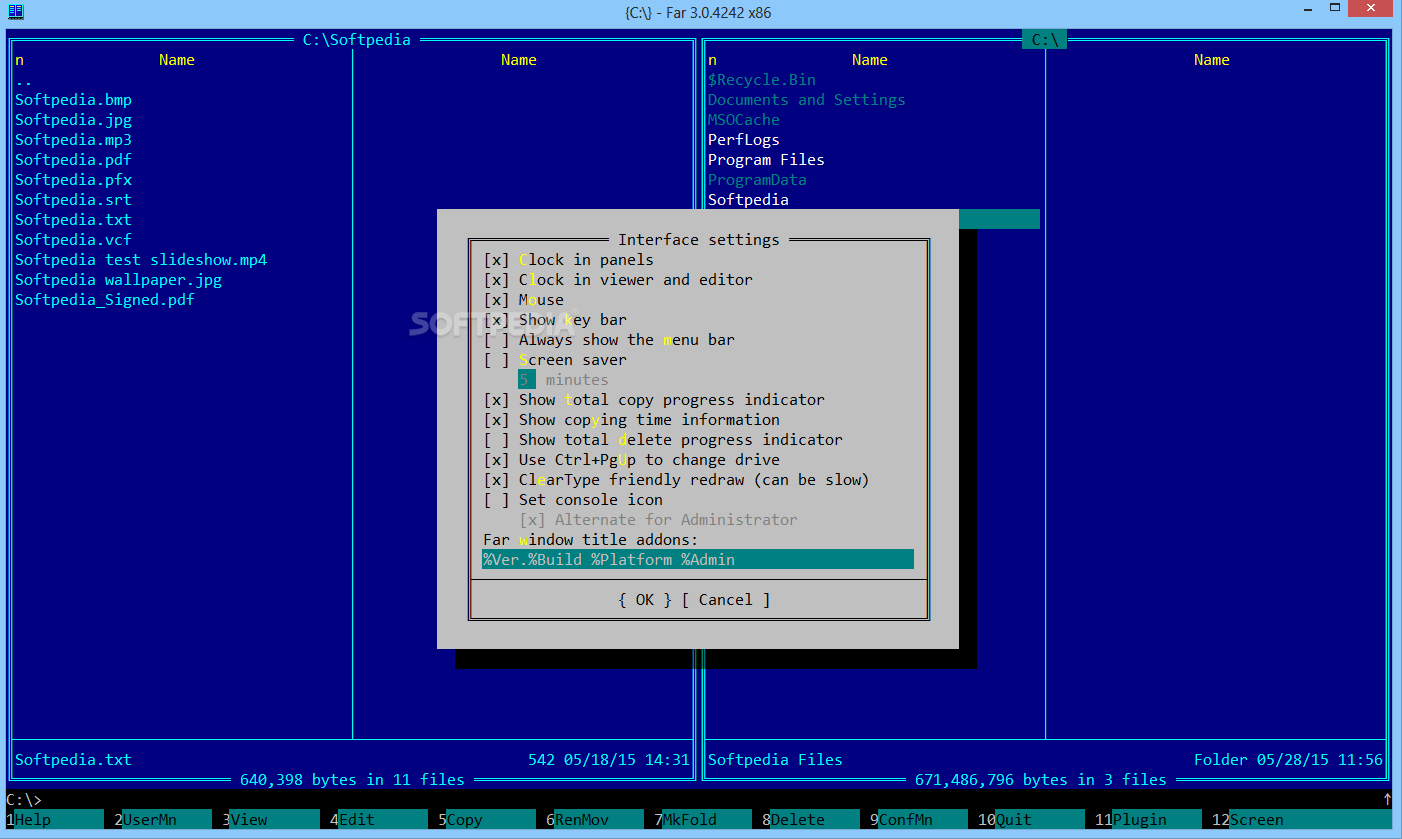The height and width of the screenshot is (839, 1402).
Task: Select the MSOCache folder
Action: coord(744,120)
